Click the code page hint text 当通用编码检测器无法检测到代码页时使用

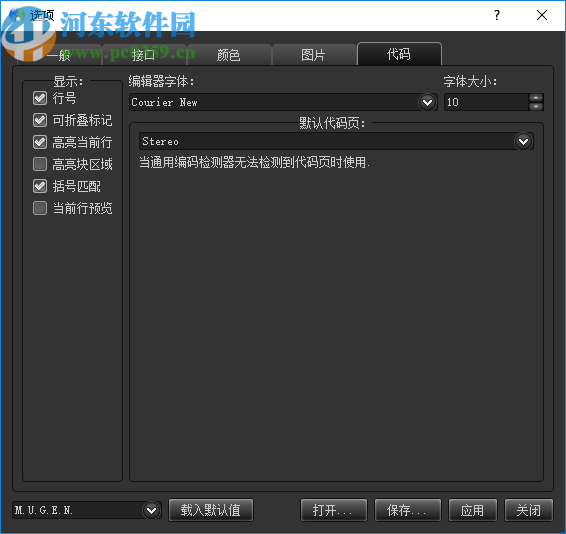[254, 162]
